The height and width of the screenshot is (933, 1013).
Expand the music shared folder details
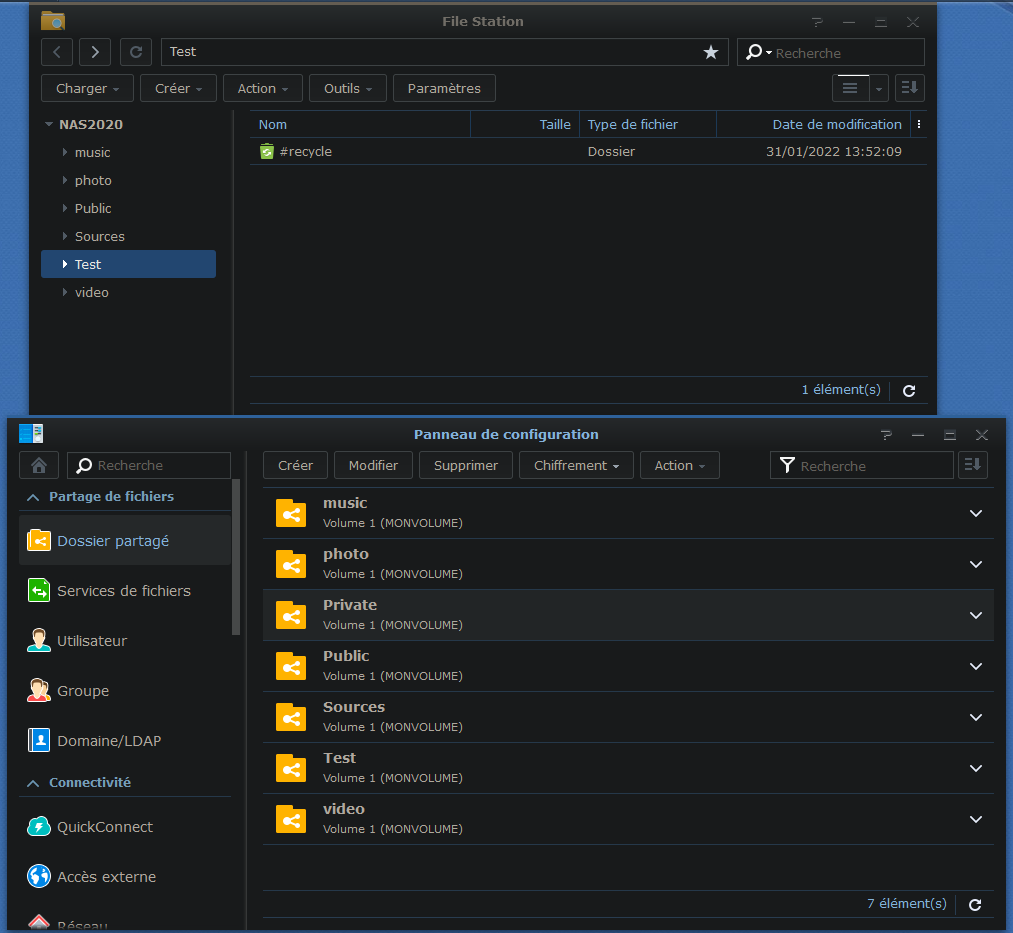[976, 513]
